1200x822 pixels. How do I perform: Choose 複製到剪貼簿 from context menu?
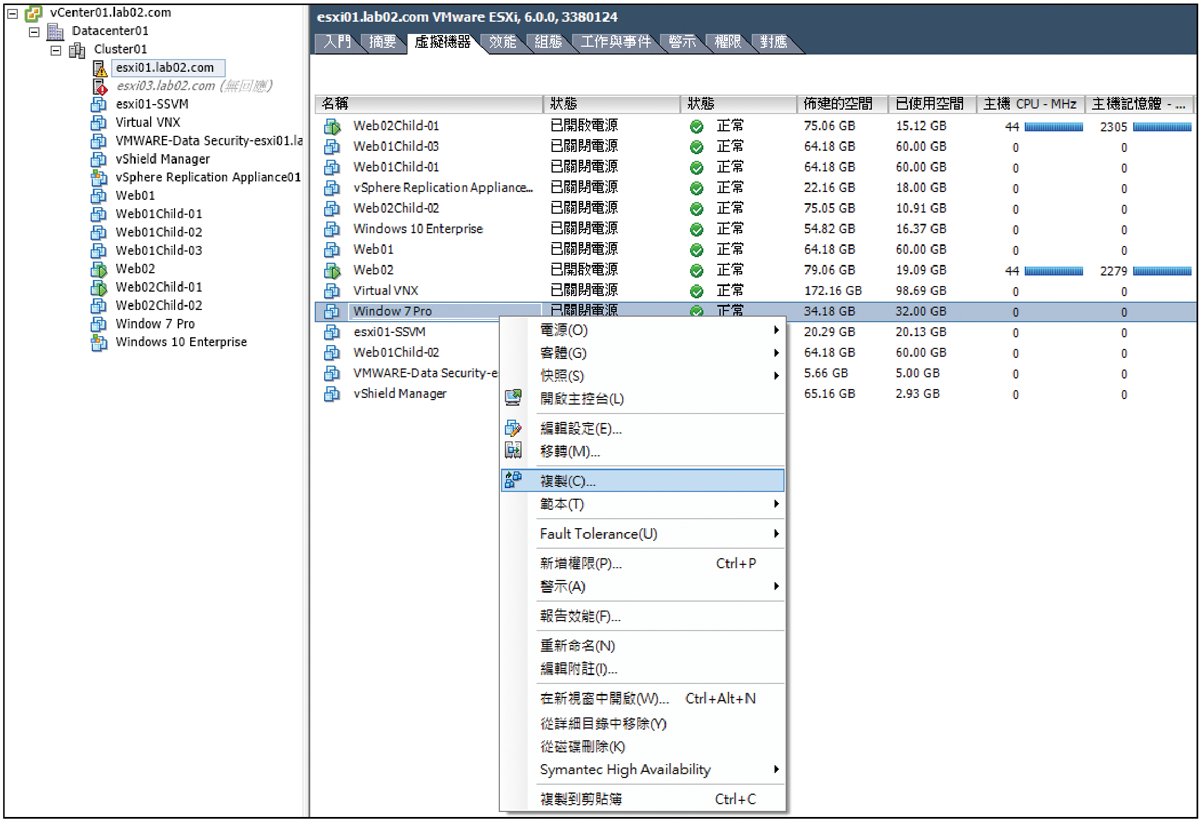tap(642, 799)
